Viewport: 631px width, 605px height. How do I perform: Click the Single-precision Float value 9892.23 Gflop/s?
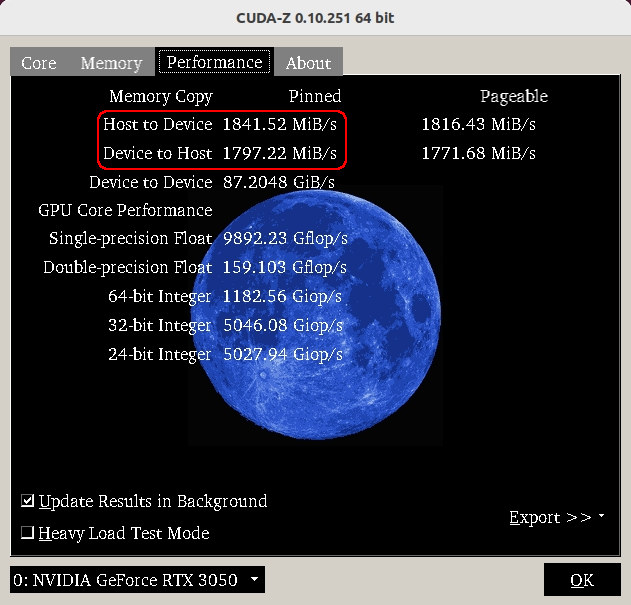[285, 238]
